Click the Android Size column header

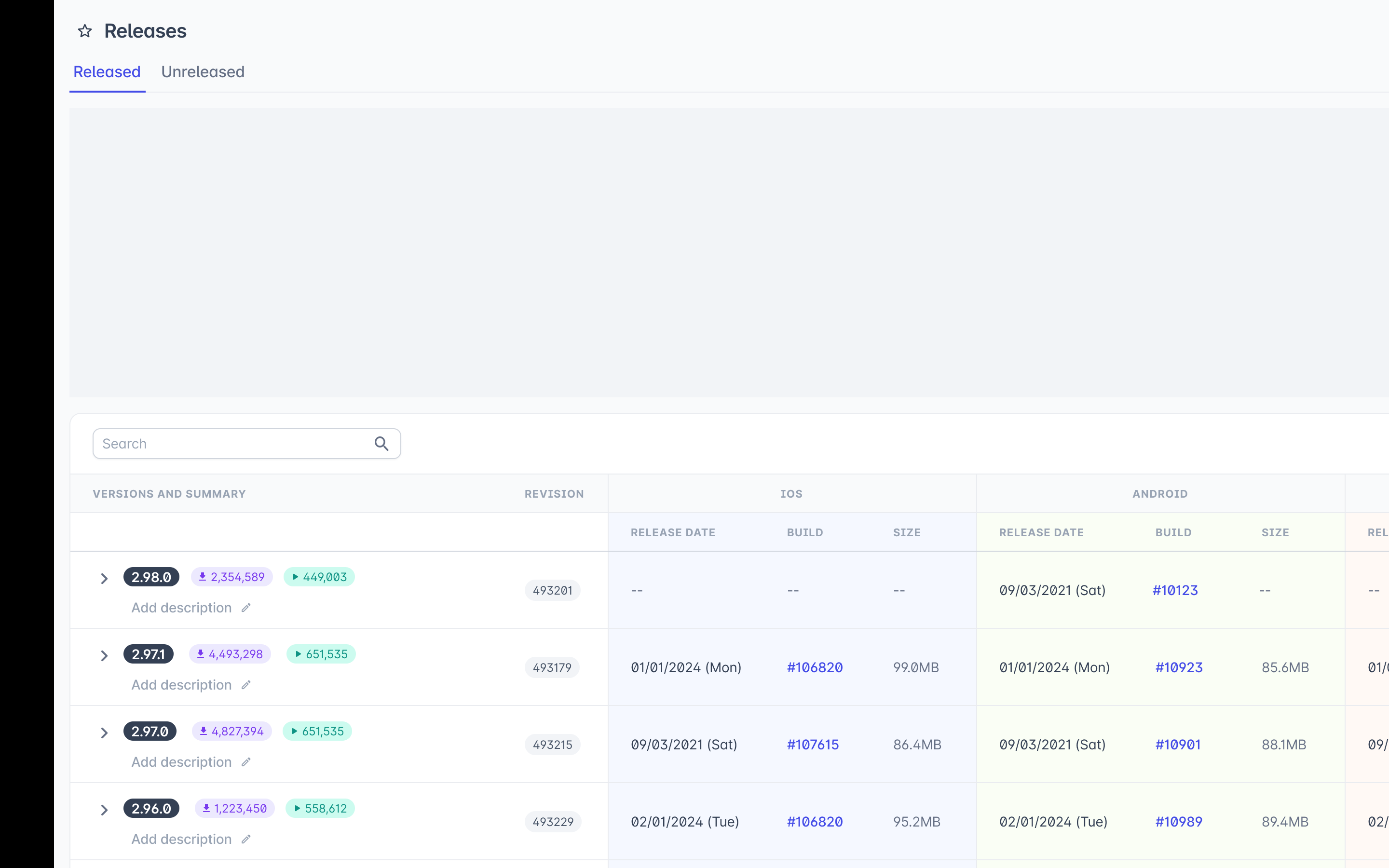pos(1275,533)
